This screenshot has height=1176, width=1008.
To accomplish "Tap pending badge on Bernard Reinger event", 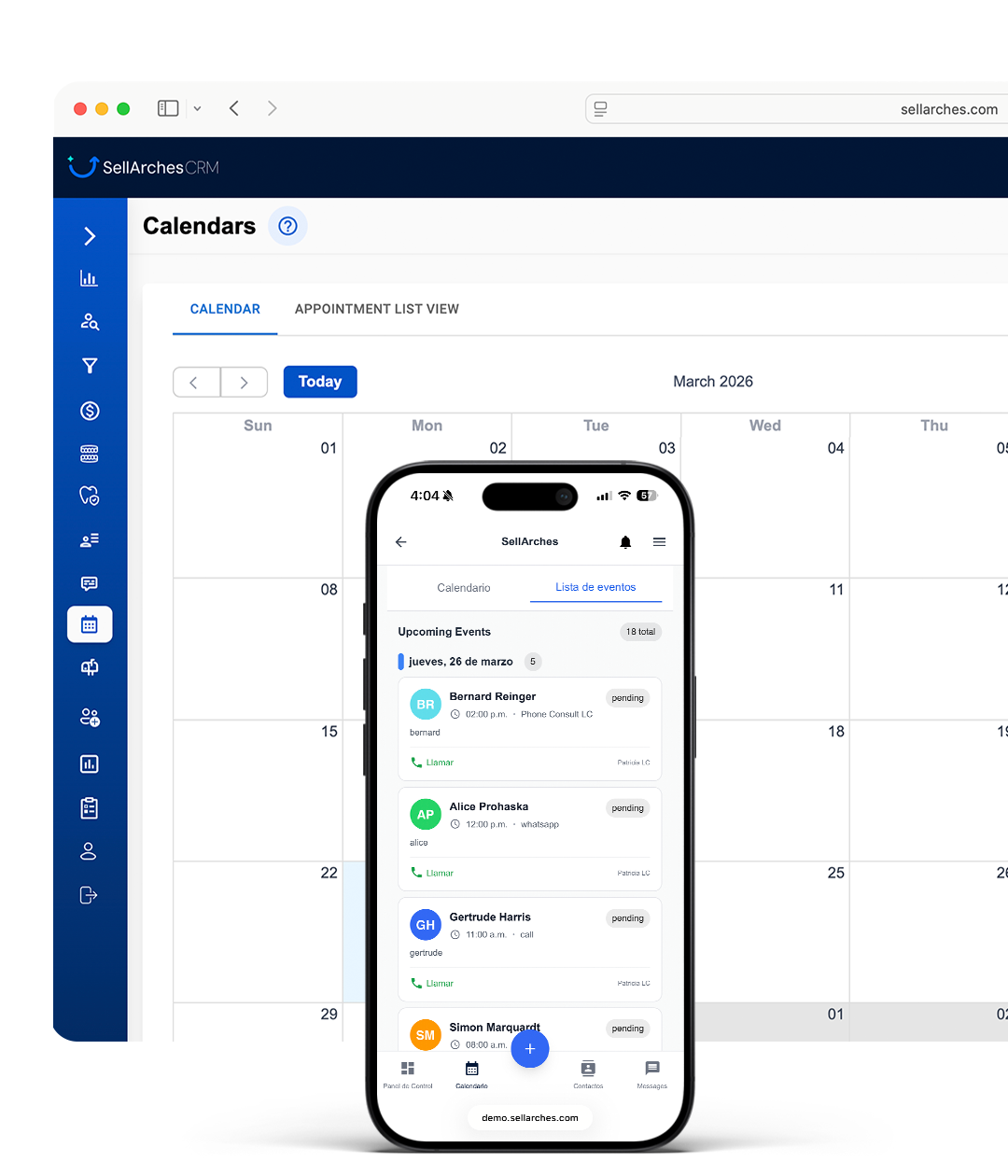I will pos(628,698).
